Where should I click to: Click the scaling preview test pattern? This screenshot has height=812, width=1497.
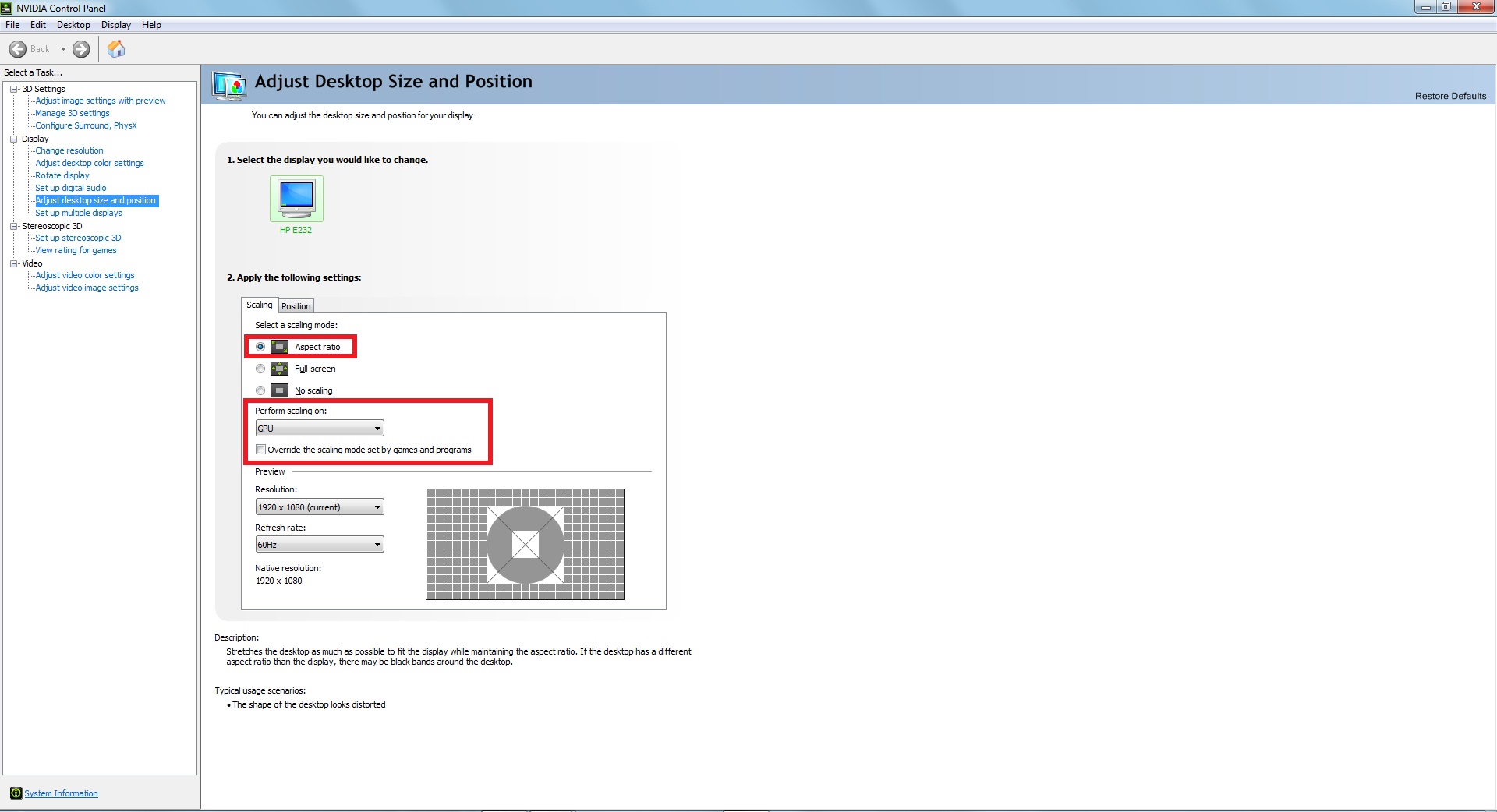pos(525,544)
